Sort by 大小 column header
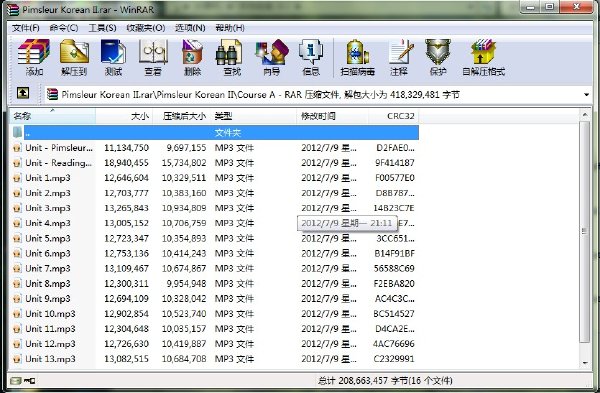The height and width of the screenshot is (393, 600). [x=124, y=116]
